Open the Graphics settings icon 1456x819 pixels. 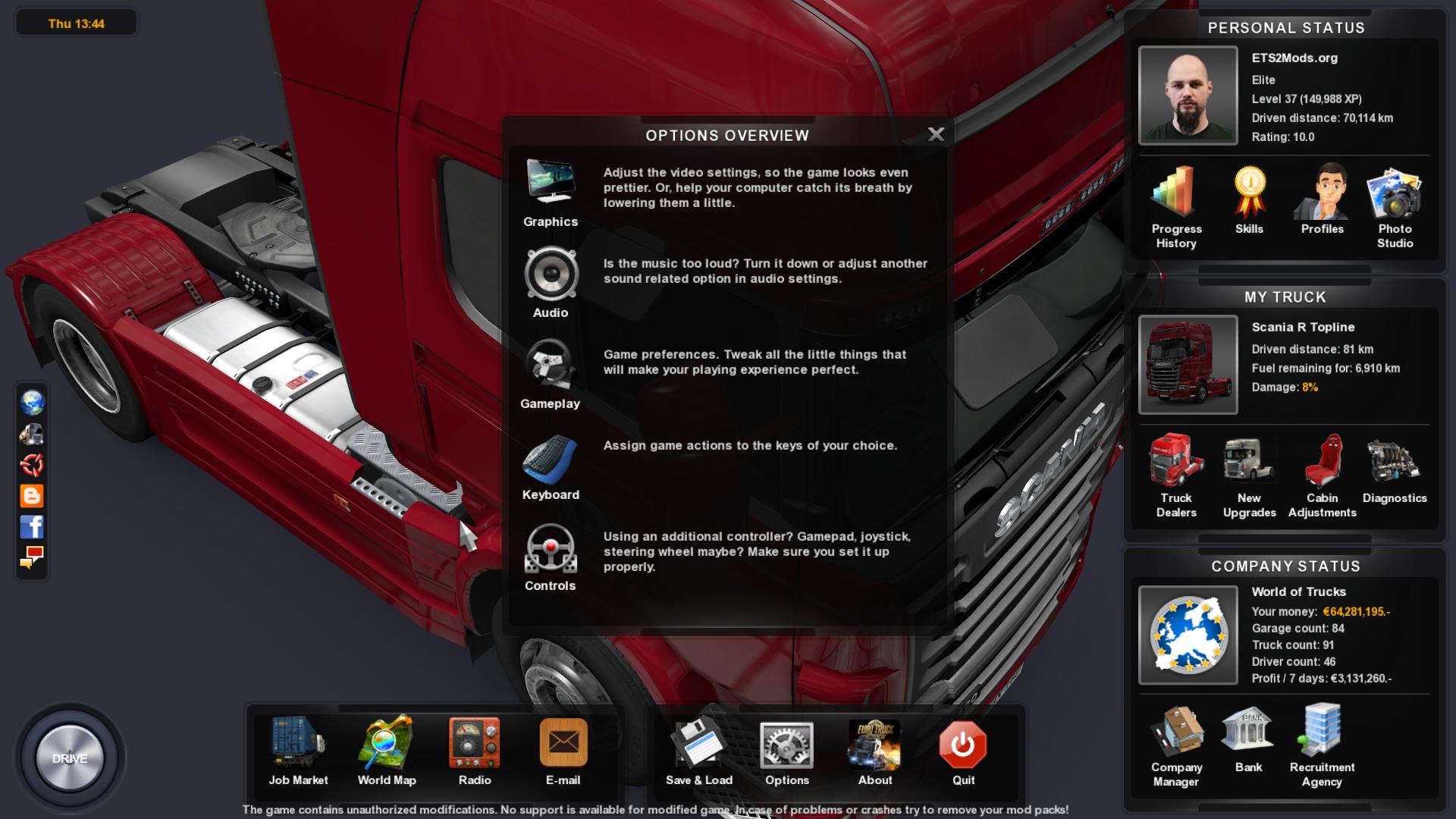point(551,183)
